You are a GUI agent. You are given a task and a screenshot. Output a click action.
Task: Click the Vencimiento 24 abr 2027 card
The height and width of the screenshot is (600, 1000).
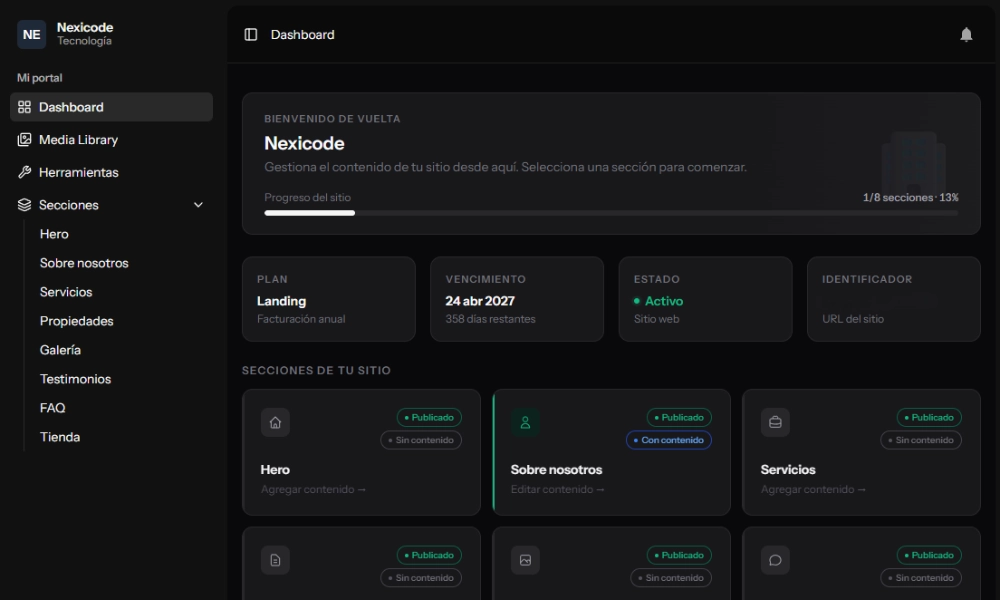[x=517, y=299]
